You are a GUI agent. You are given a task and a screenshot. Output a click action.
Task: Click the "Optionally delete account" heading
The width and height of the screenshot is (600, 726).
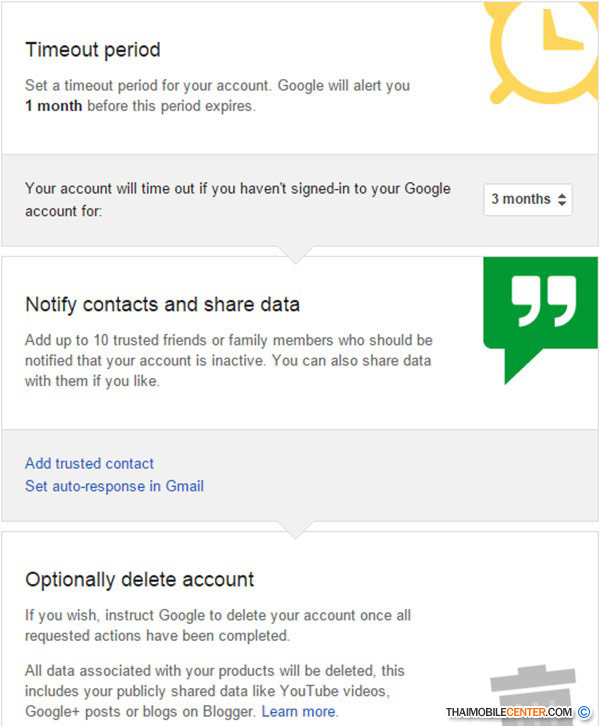[x=139, y=579]
